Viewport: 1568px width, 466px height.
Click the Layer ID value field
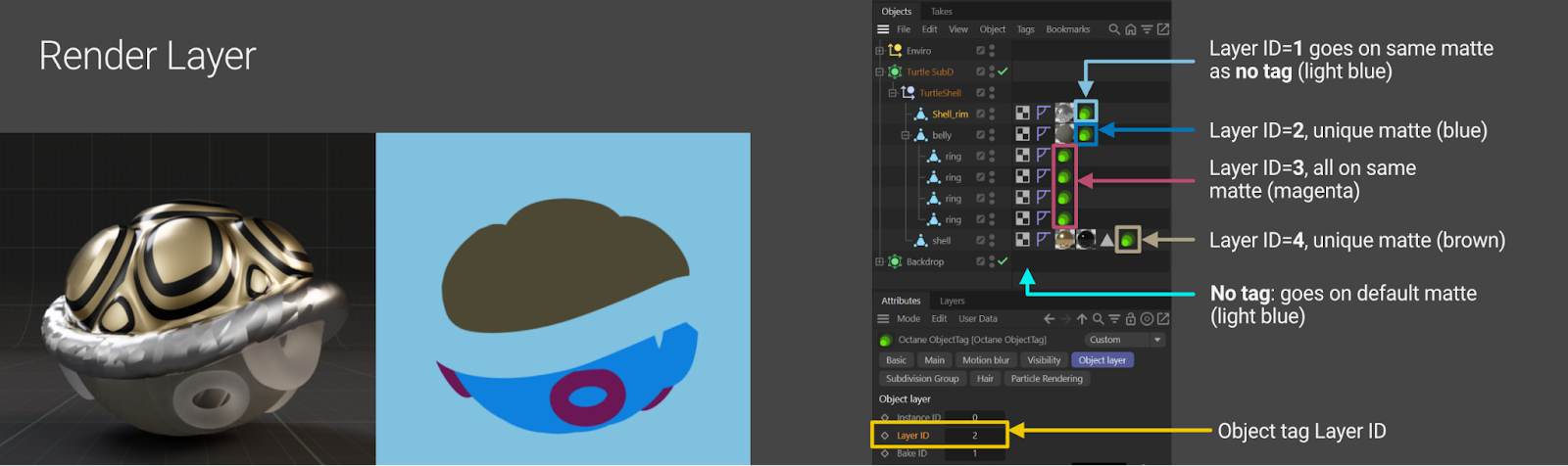974,436
